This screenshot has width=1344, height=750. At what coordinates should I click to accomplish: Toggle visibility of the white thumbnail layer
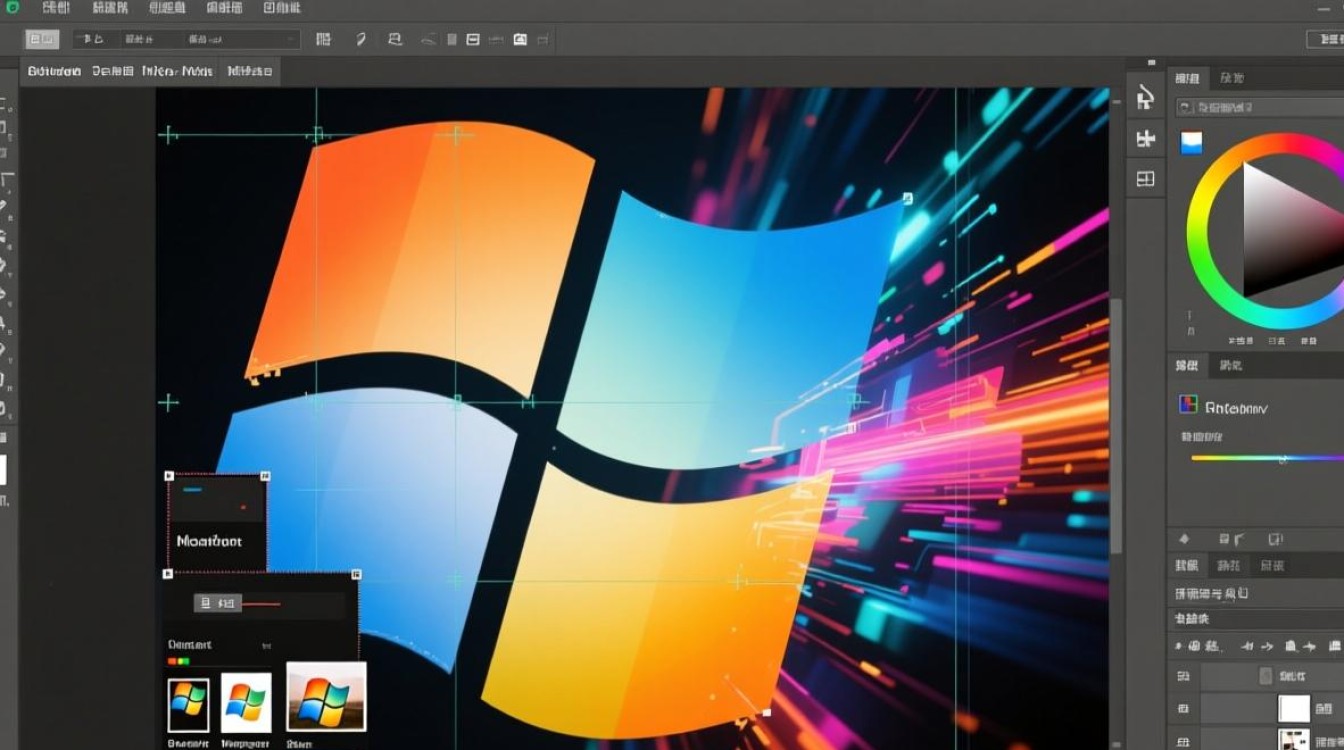coord(1183,709)
